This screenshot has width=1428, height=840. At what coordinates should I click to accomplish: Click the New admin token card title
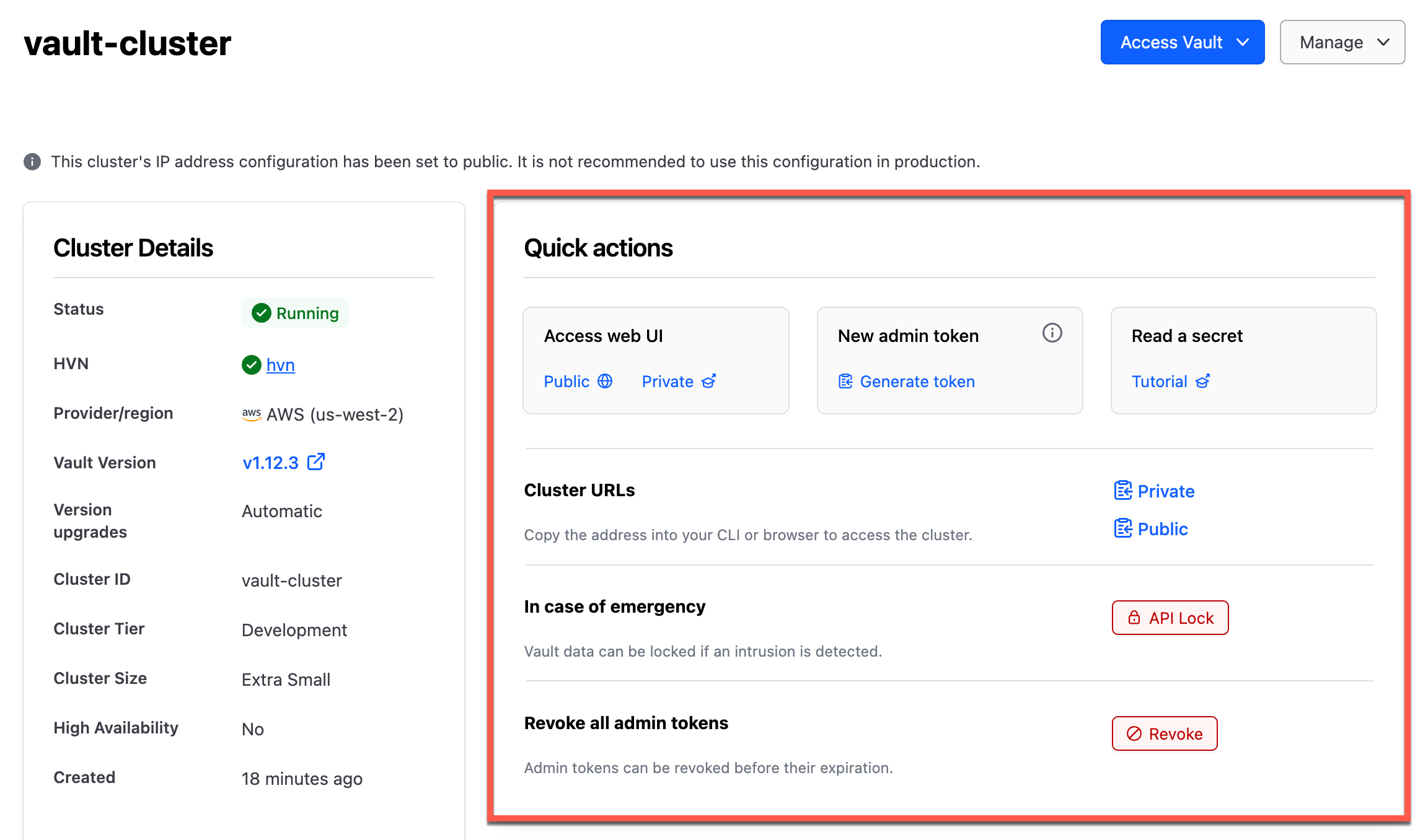[908, 336]
